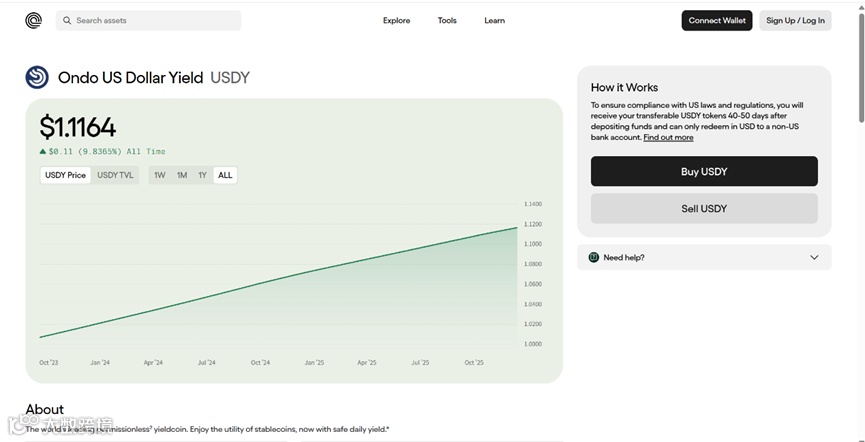Click the page vertical scrollbar thumb
This screenshot has width=865, height=442.
coord(861,66)
